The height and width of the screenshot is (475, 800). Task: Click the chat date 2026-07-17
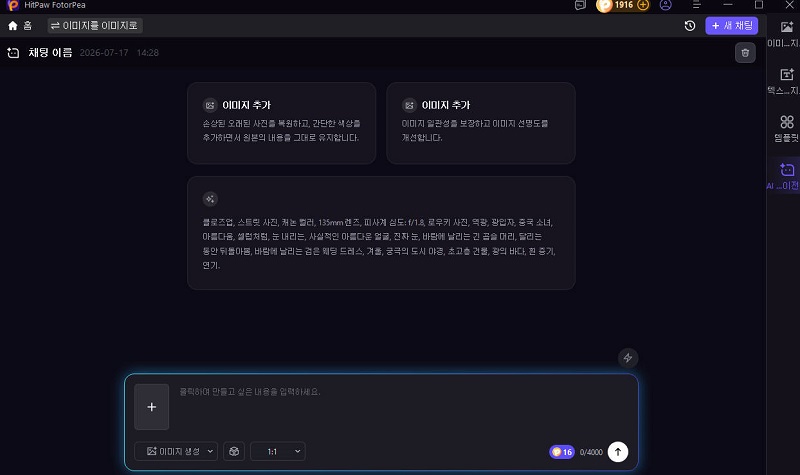[x=104, y=53]
